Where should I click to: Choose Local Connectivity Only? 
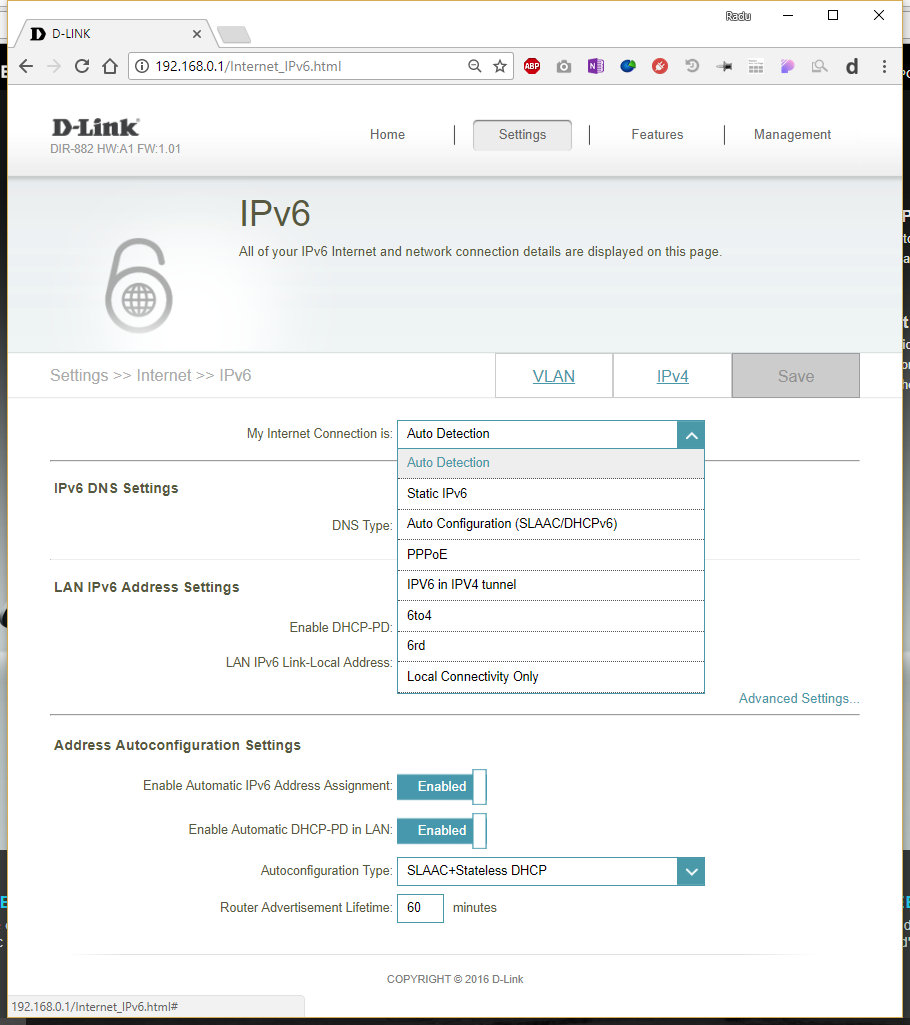point(550,677)
